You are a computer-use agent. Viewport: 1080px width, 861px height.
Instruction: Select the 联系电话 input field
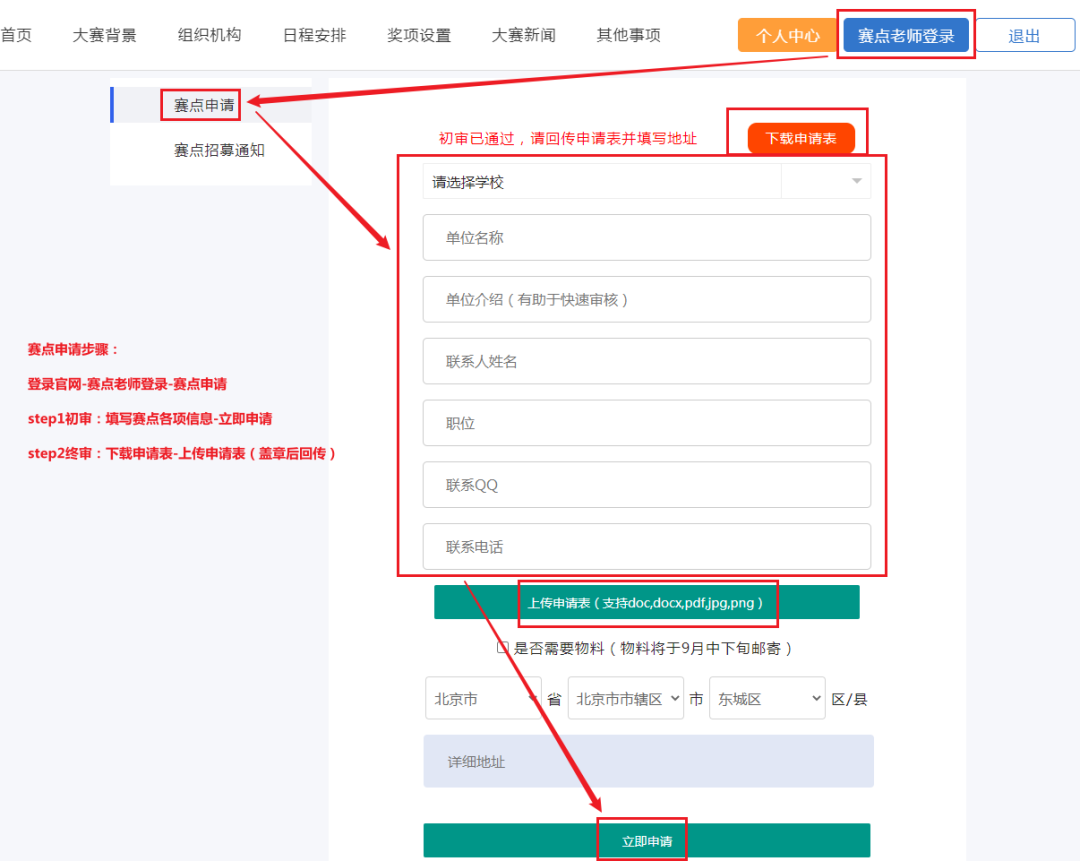[646, 547]
